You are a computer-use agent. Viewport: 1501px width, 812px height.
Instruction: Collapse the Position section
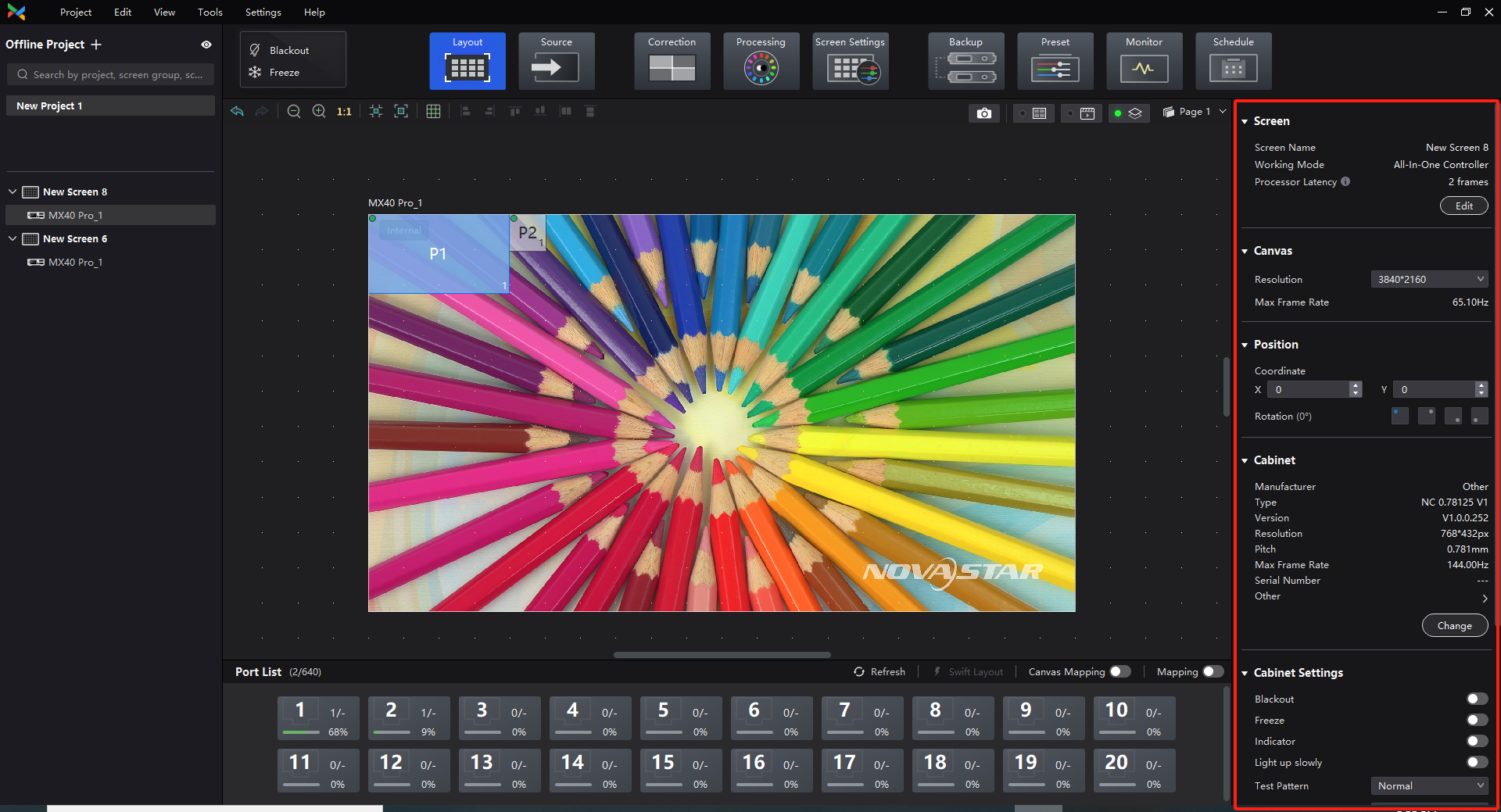[x=1245, y=345]
